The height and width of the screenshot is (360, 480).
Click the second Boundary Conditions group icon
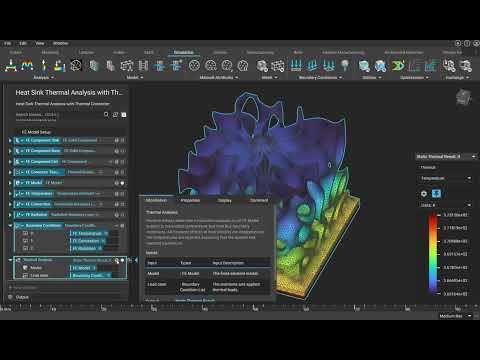(x=312, y=65)
